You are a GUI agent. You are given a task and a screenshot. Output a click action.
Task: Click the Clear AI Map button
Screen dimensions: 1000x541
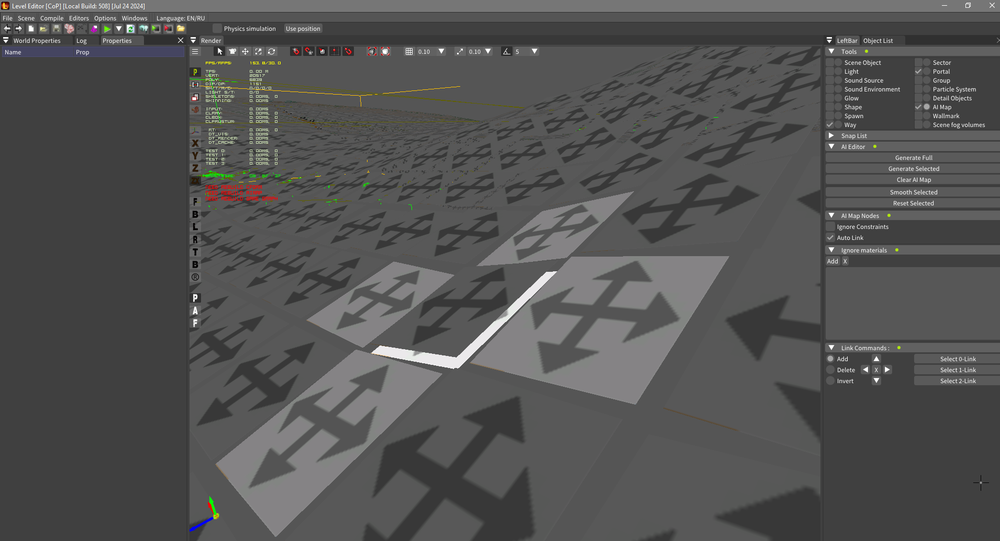tap(914, 180)
